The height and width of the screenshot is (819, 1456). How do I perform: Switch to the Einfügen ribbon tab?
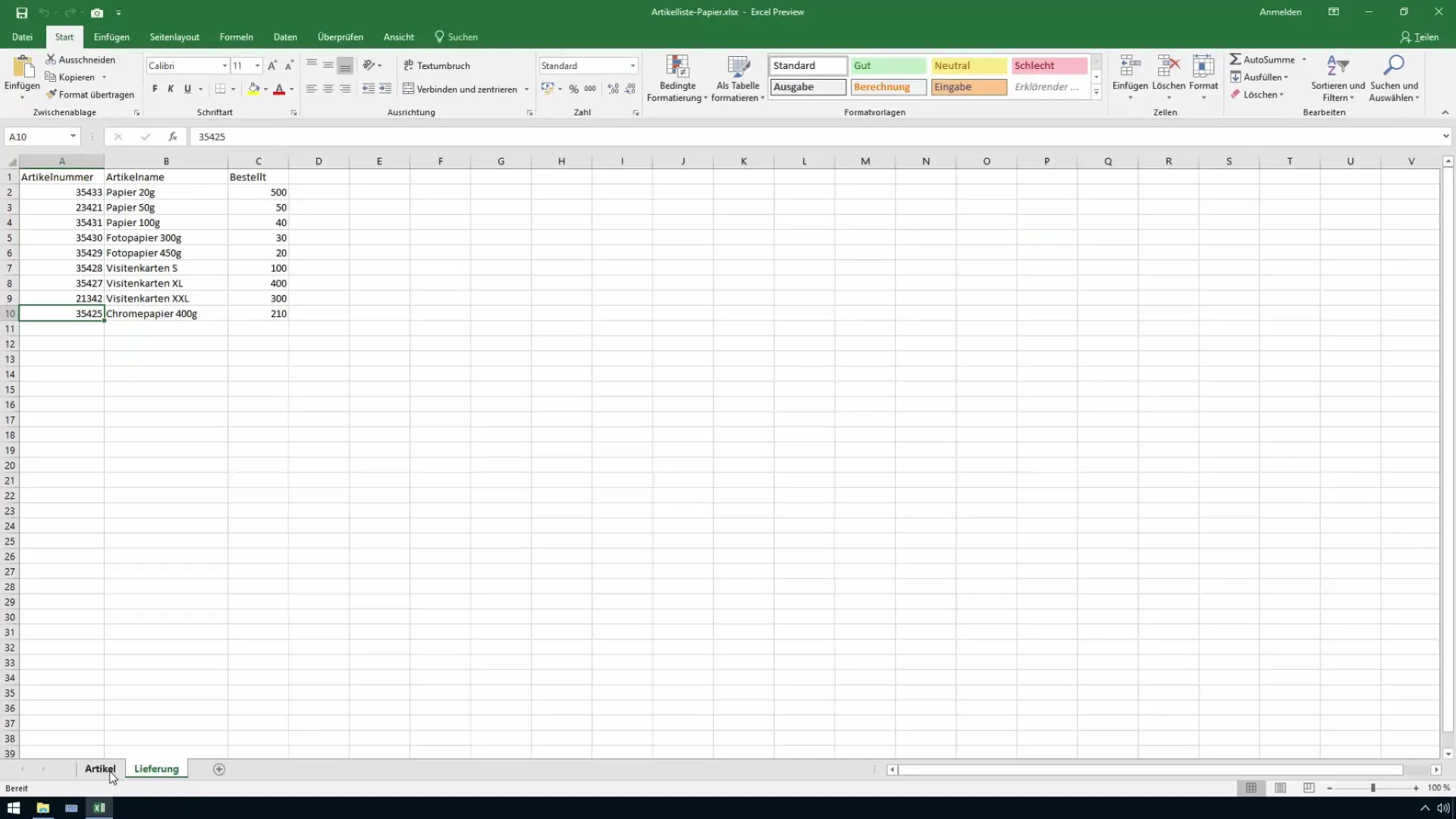[x=111, y=36]
